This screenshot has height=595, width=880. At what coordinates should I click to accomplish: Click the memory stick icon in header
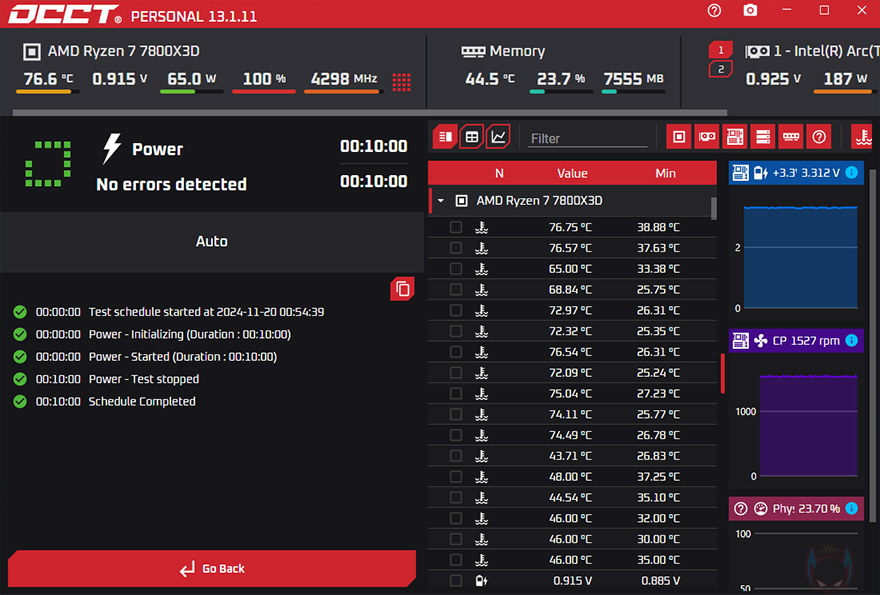point(473,52)
